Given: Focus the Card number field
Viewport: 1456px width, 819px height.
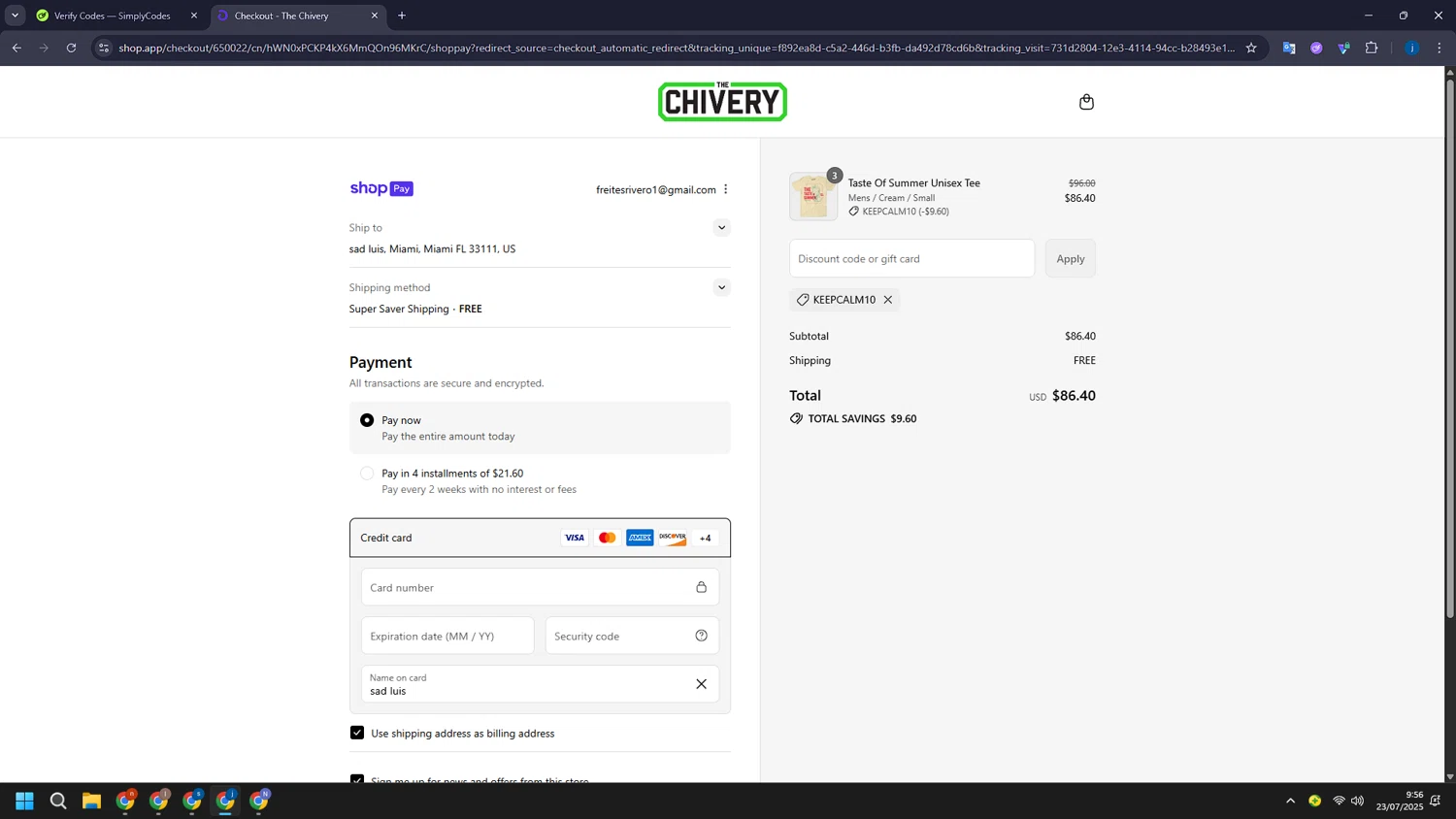Looking at the screenshot, I should (540, 587).
